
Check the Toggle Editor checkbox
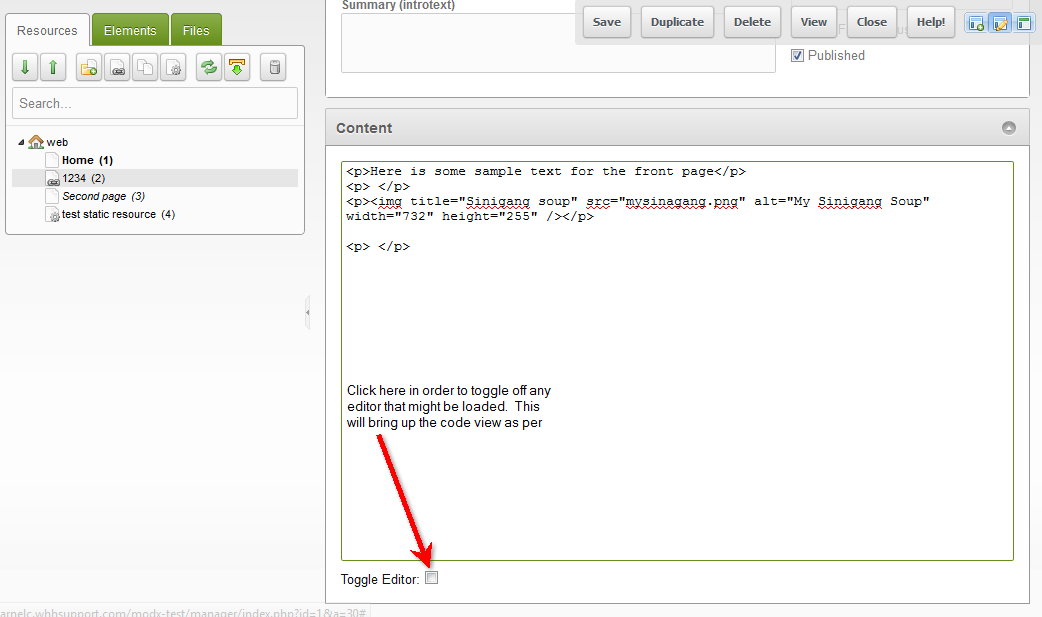[432, 578]
